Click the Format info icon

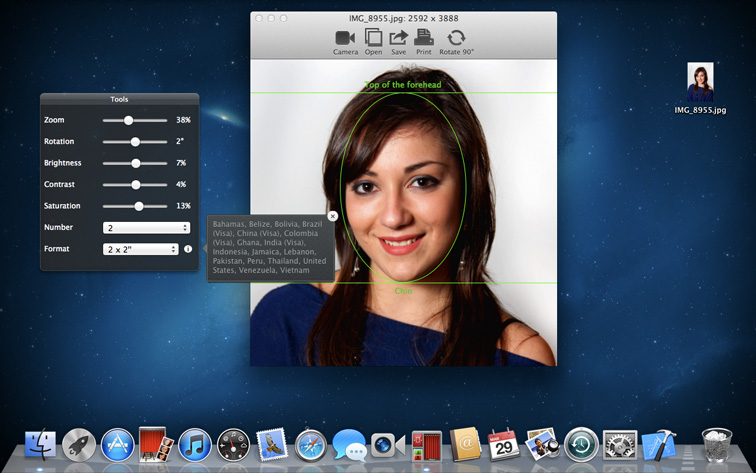188,249
